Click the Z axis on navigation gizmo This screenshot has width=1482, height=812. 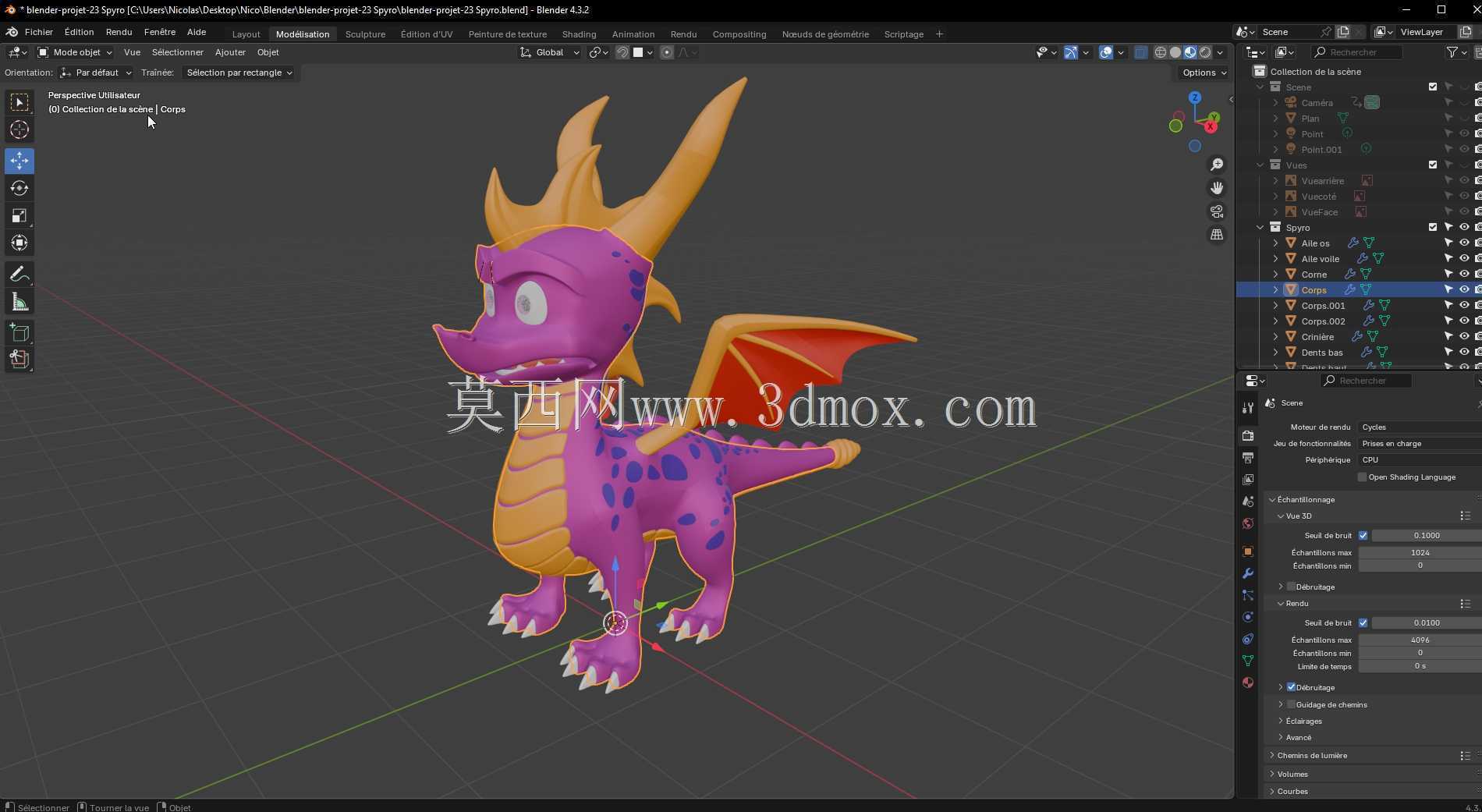point(1195,98)
